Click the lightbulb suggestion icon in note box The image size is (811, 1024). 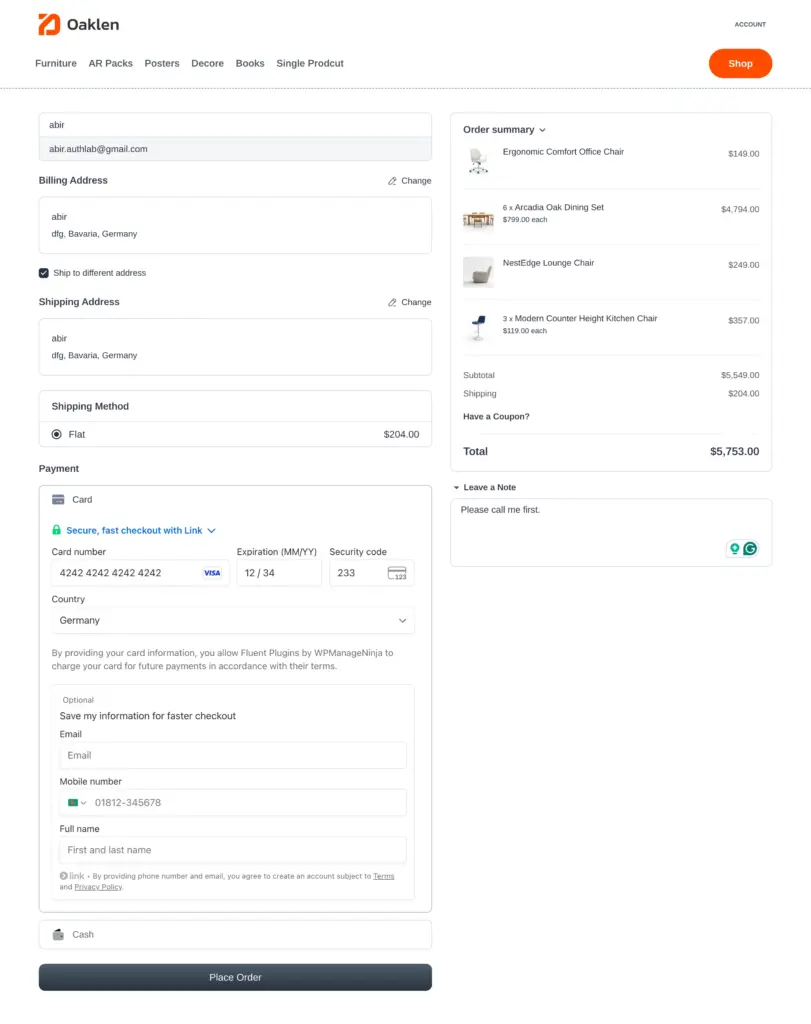tap(734, 549)
